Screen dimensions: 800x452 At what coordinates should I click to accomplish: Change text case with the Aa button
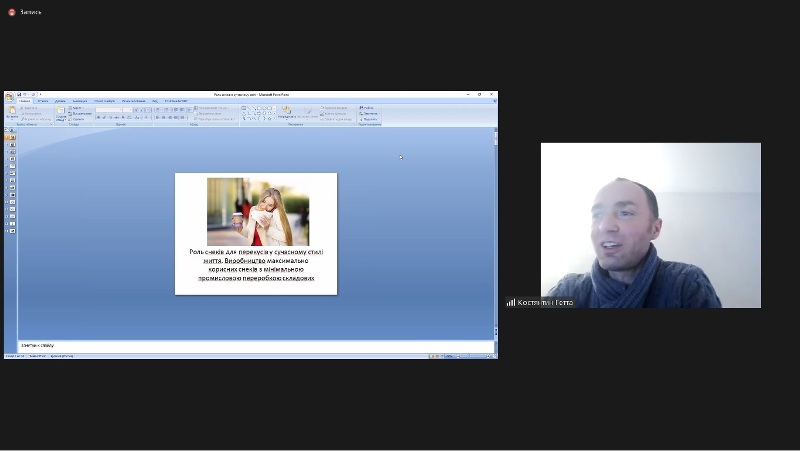(137, 117)
